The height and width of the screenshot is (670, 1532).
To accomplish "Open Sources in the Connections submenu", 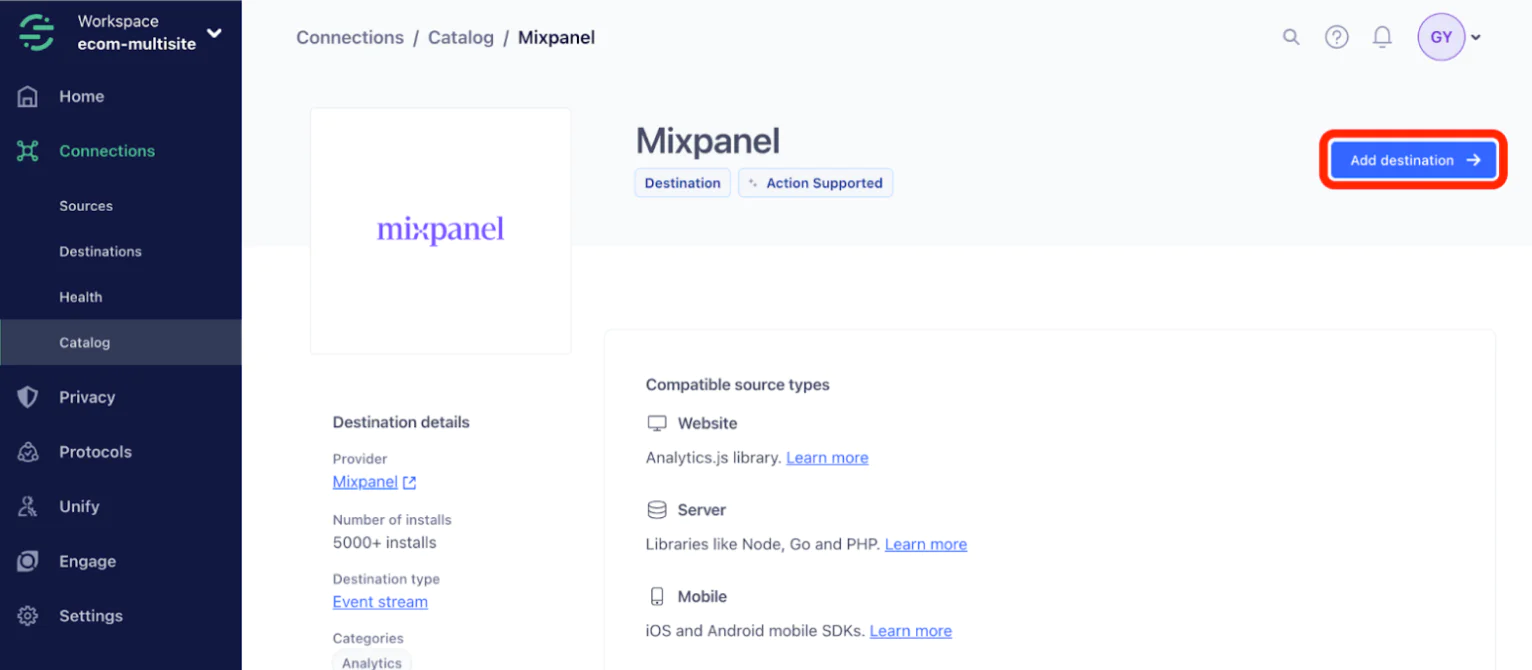I will pos(86,206).
